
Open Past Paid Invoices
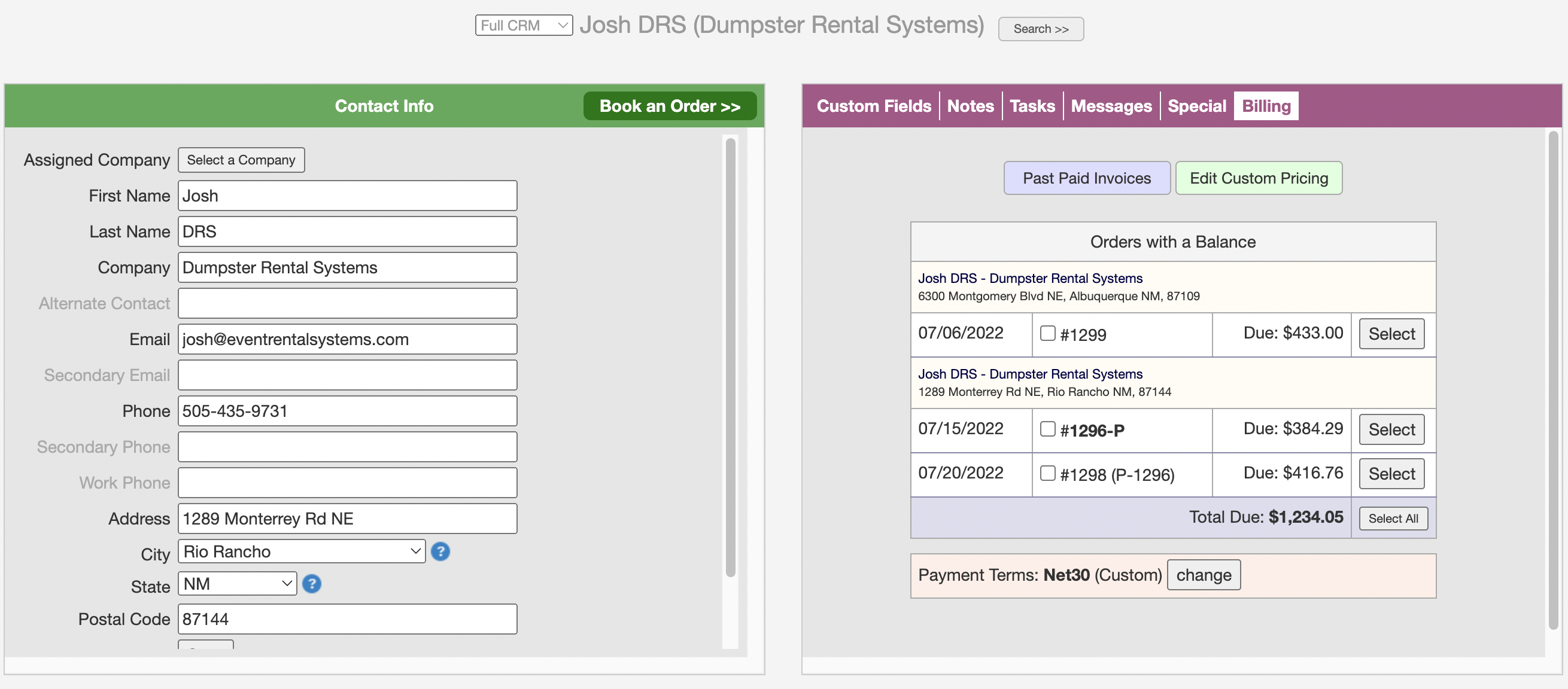1086,178
